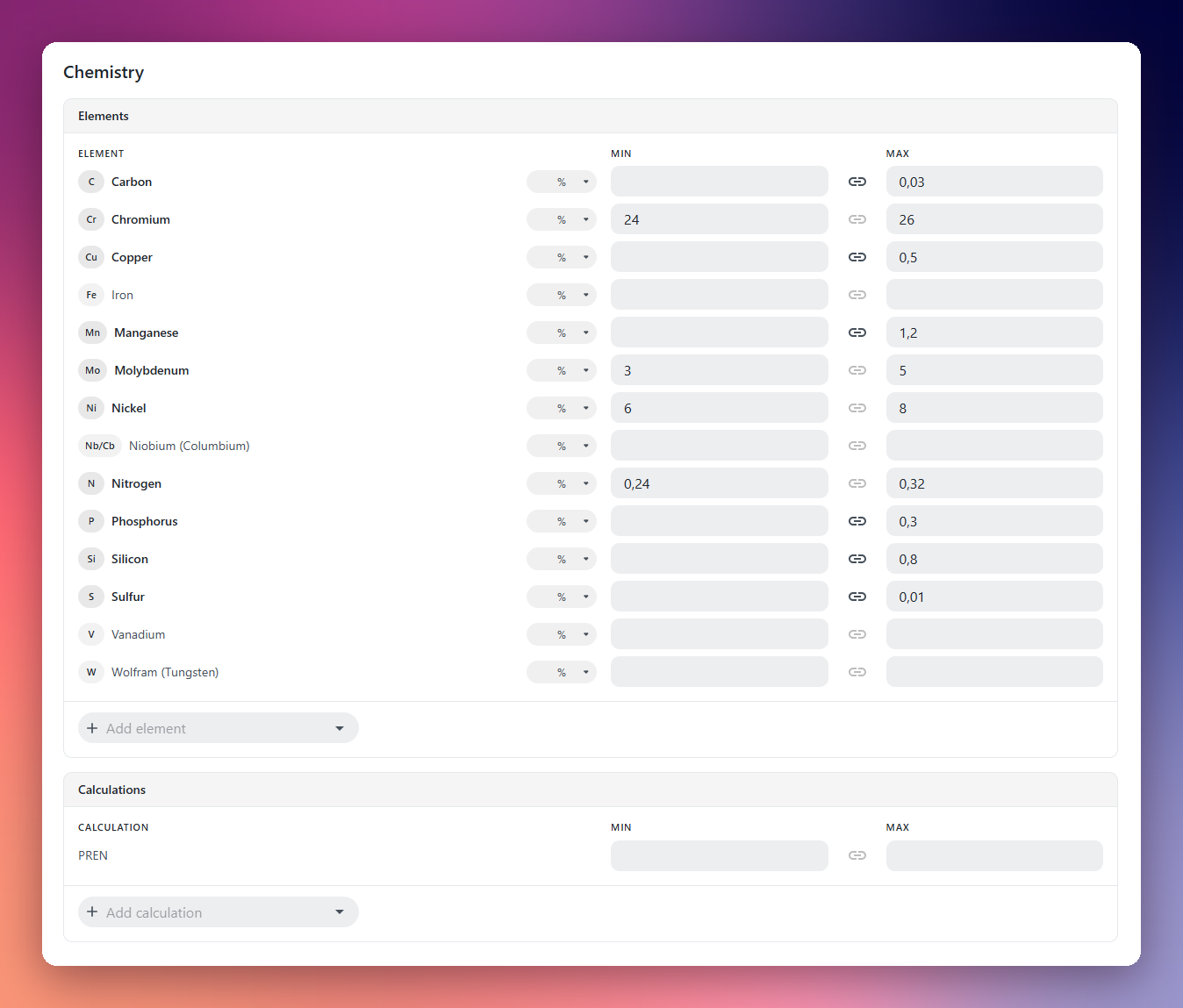Click the link icon in Carbon row

[x=857, y=182]
